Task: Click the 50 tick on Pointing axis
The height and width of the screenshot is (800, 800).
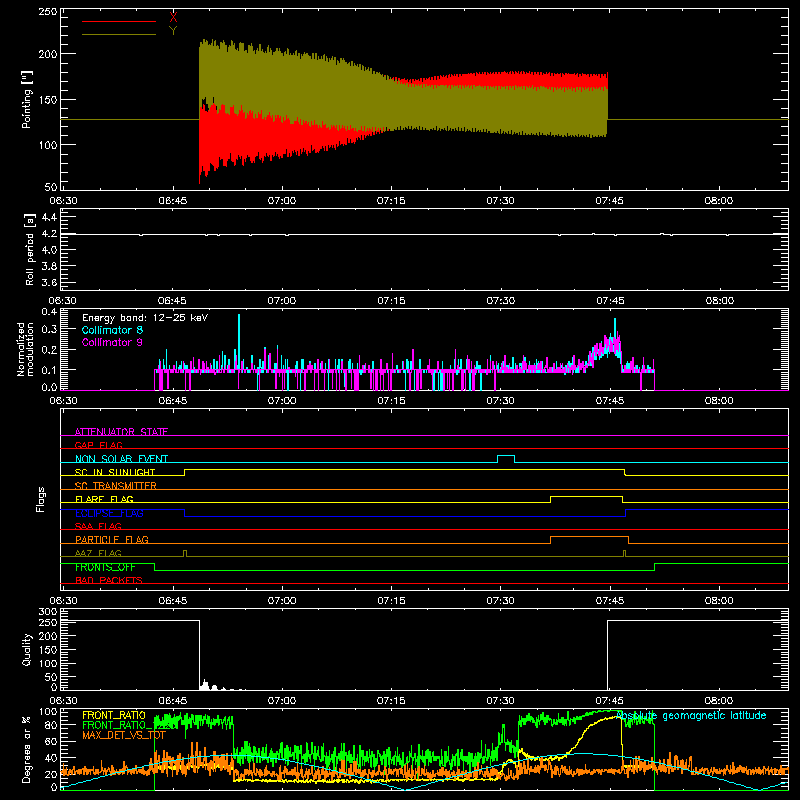Action: coord(51,187)
